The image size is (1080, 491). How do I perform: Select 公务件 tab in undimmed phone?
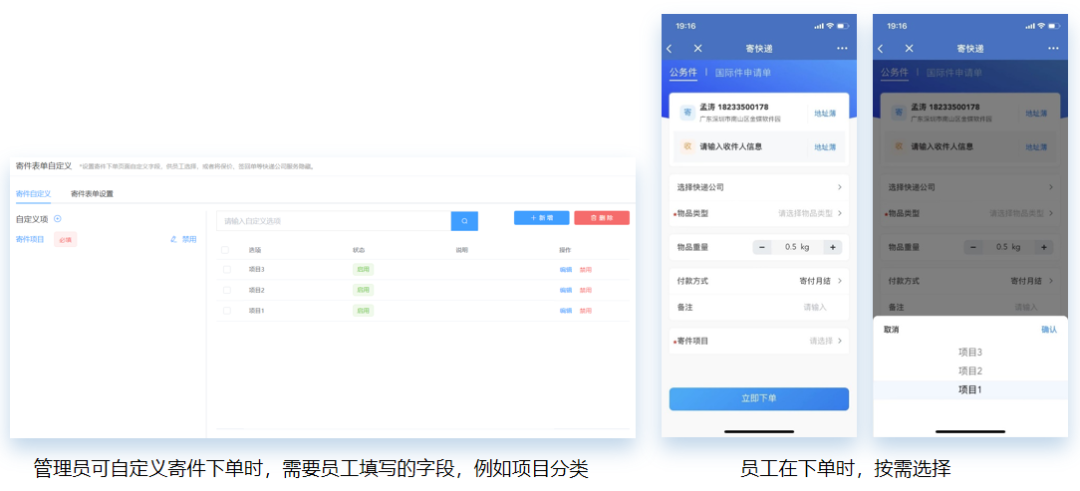coord(683,72)
